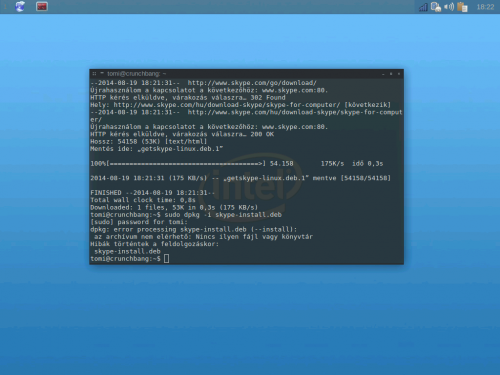
Task: Click the text '200 OK' in the terminal
Action: point(262,134)
